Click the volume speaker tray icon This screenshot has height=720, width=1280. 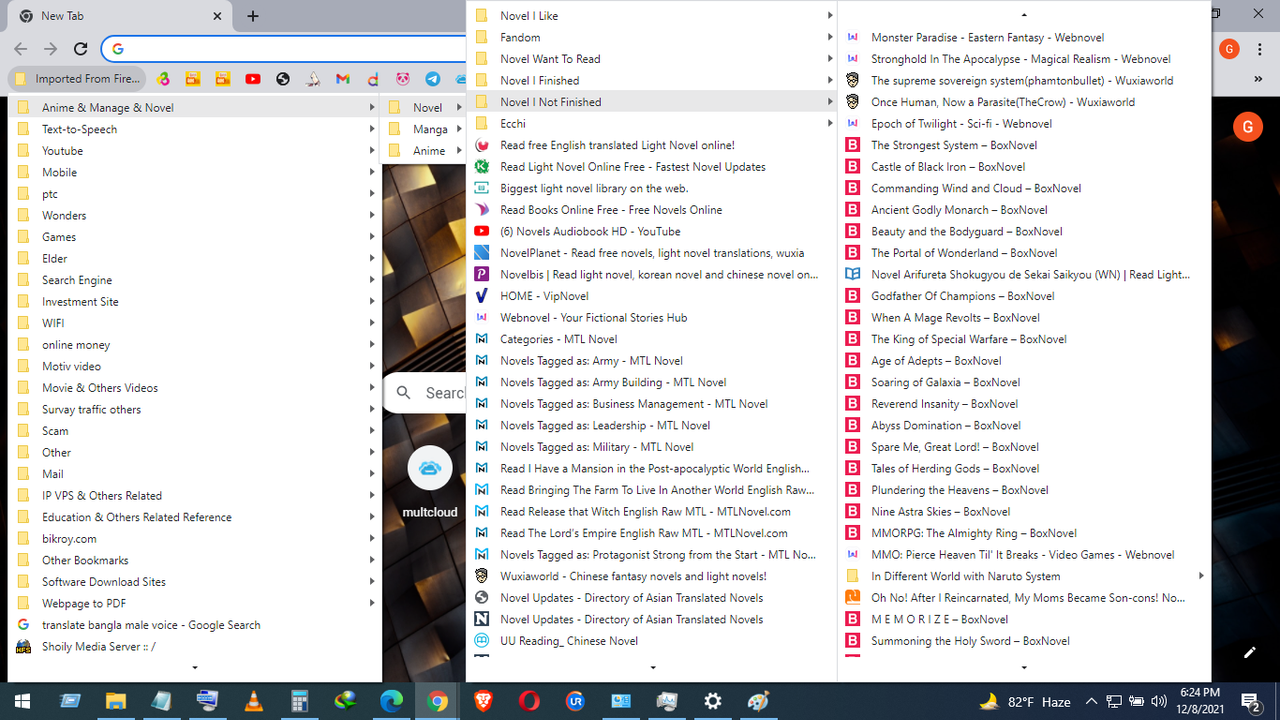tap(1159, 701)
